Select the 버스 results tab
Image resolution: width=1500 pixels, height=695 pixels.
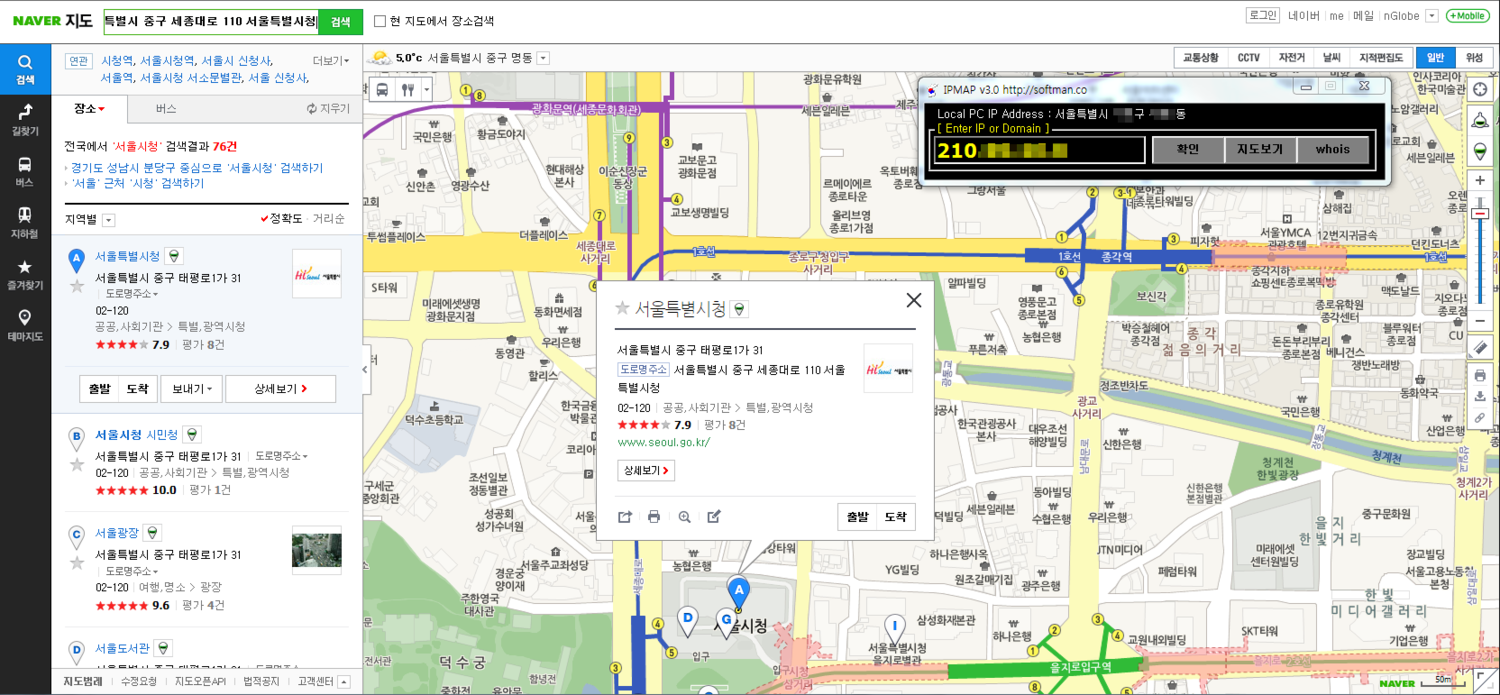166,109
